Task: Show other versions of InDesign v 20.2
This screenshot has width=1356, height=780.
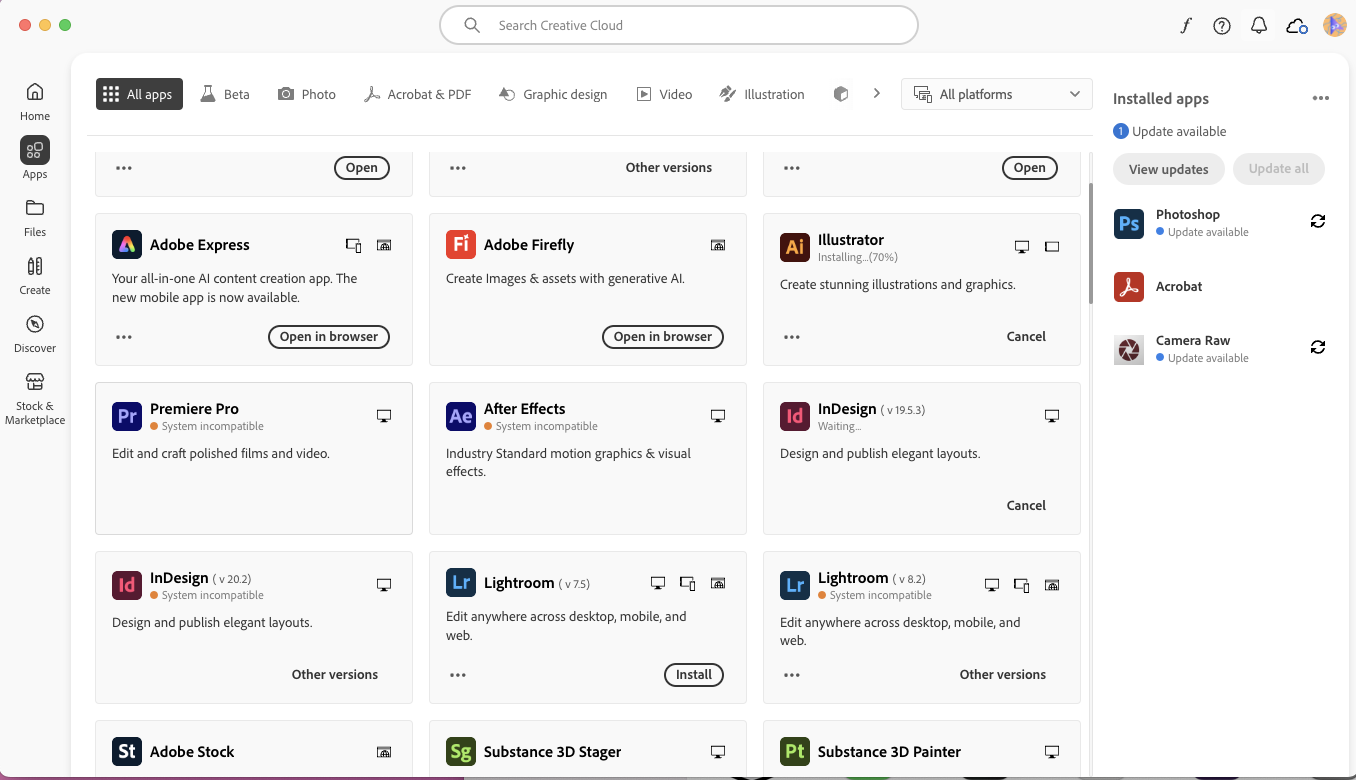Action: click(335, 675)
